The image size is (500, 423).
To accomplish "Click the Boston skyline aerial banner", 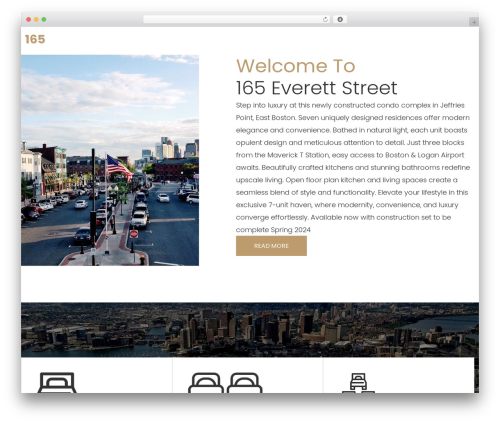I will tap(250, 330).
